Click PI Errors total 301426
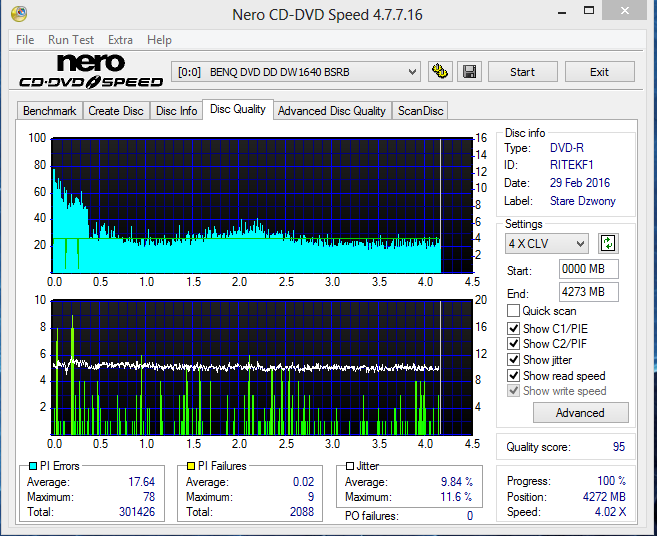The height and width of the screenshot is (536, 657). [137, 512]
